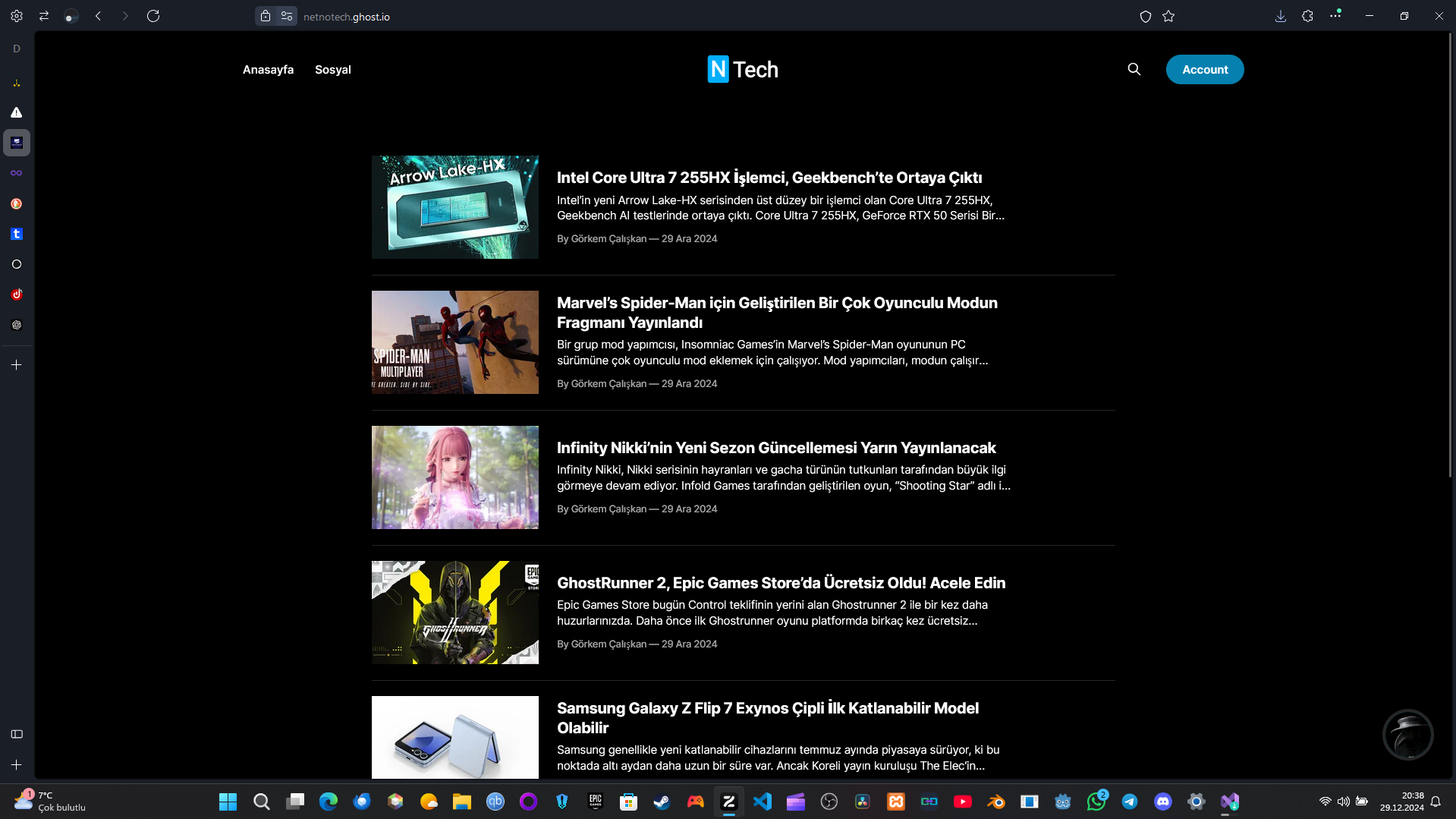Open WhatsApp from the taskbar

(1096, 802)
